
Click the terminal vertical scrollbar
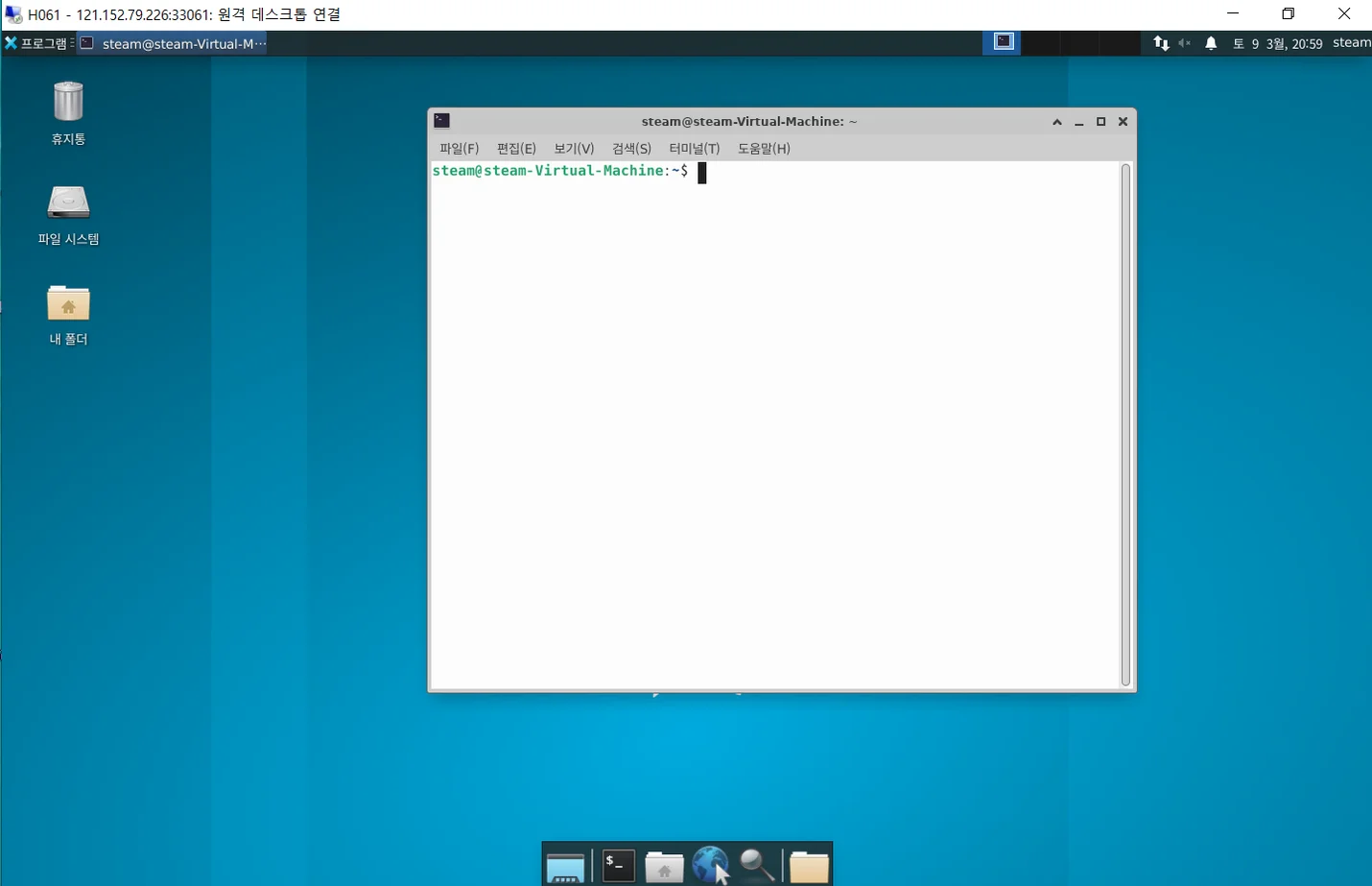(x=1126, y=424)
